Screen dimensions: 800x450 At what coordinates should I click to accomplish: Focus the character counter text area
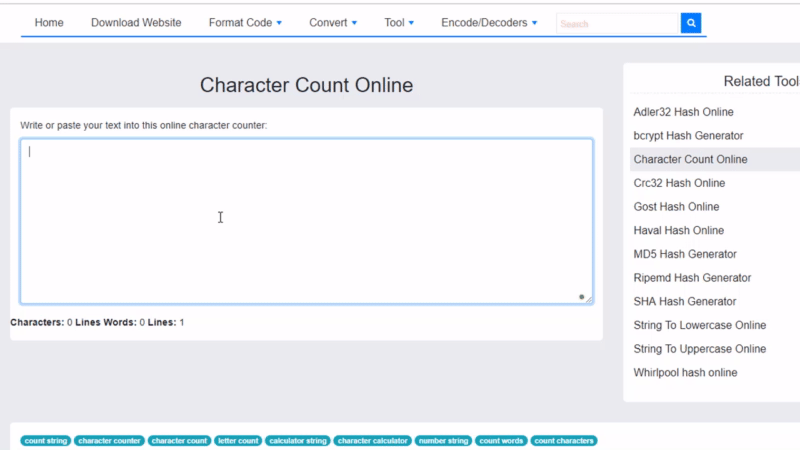[306, 221]
